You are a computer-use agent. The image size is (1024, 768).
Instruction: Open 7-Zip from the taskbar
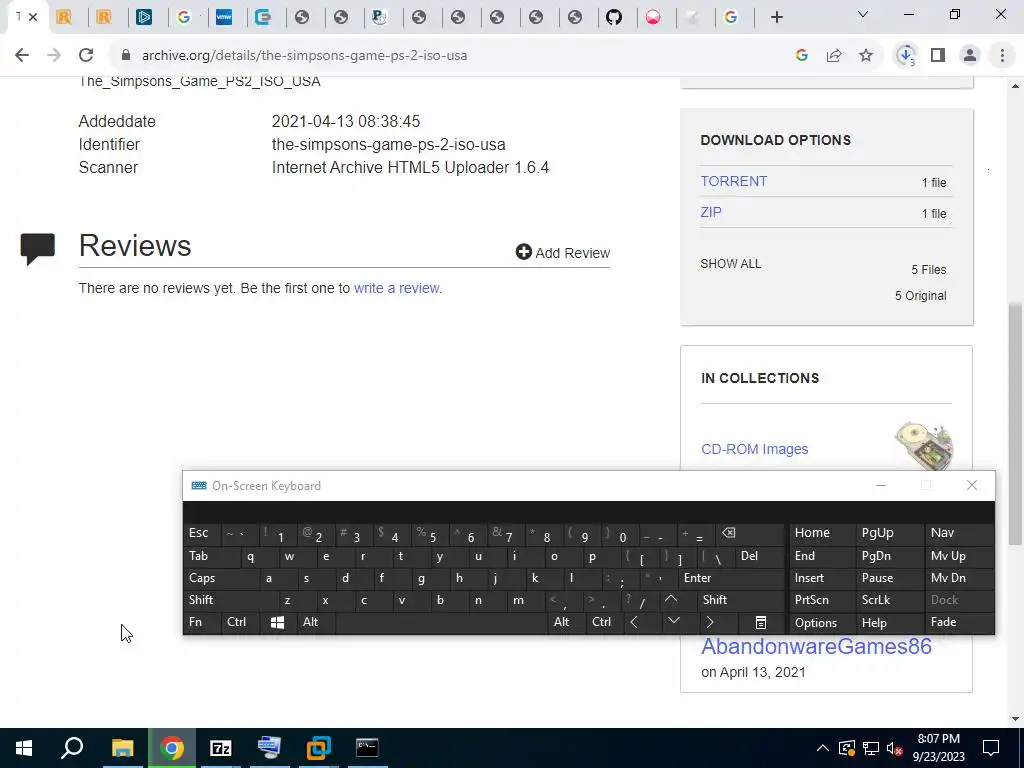tap(221, 748)
